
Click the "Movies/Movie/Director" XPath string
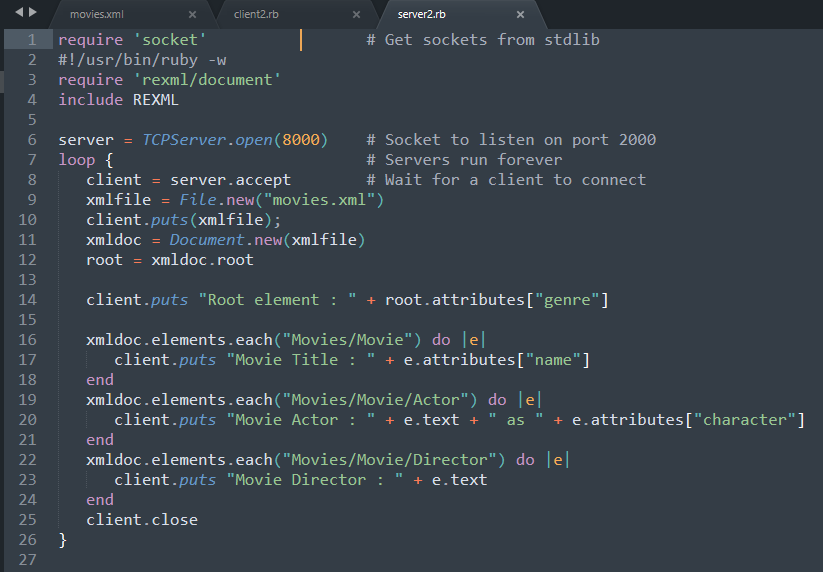389,460
